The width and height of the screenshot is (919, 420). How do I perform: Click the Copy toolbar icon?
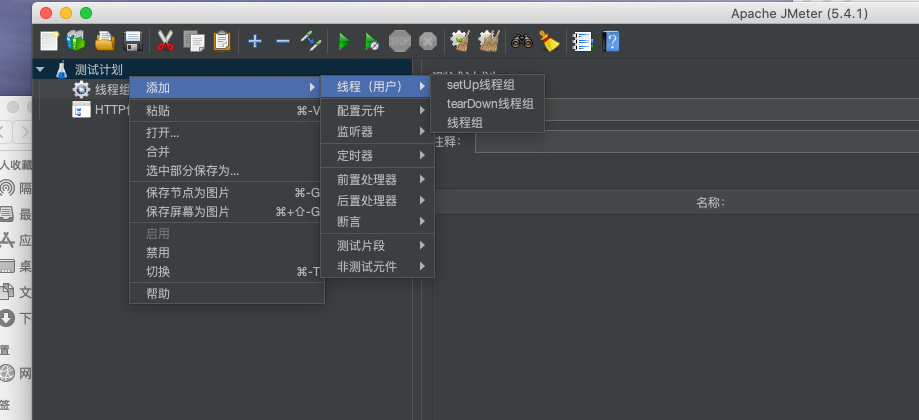tap(194, 41)
